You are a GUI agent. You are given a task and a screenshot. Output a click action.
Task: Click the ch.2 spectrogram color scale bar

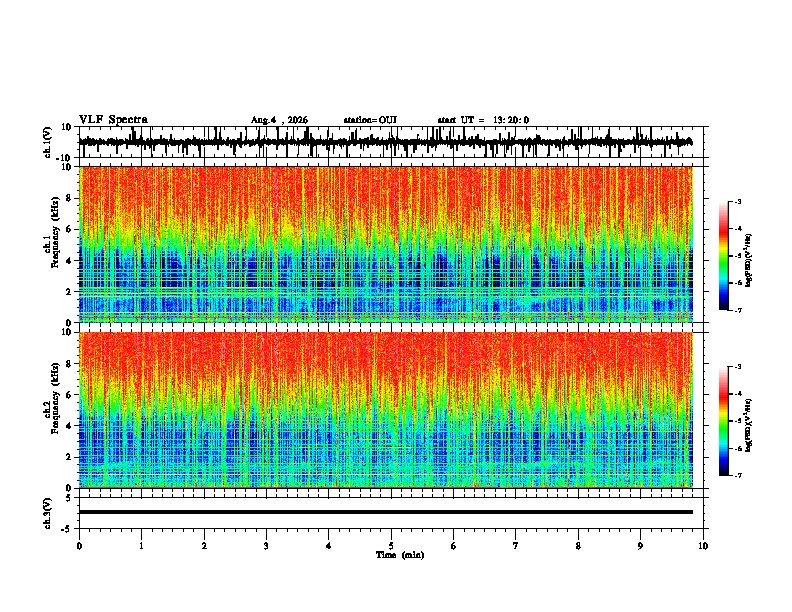[724, 421]
